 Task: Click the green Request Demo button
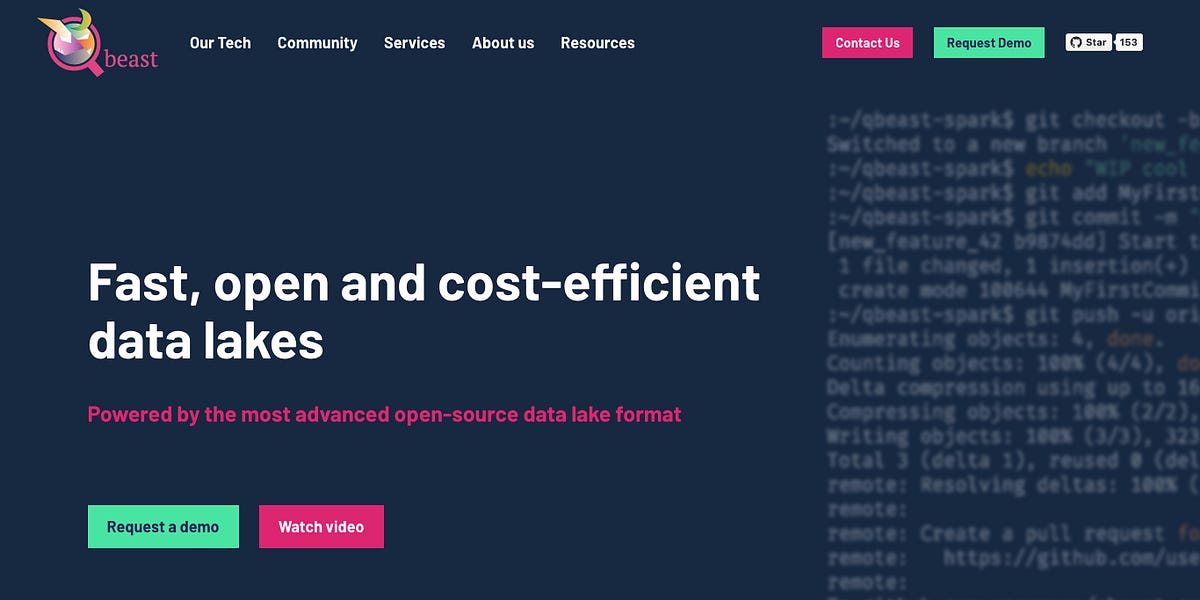pyautogui.click(x=988, y=42)
